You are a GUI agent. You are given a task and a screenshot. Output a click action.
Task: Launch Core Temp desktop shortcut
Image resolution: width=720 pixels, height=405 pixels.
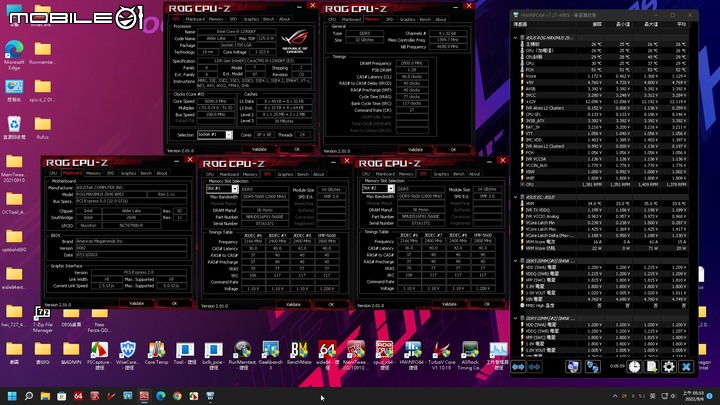point(156,354)
